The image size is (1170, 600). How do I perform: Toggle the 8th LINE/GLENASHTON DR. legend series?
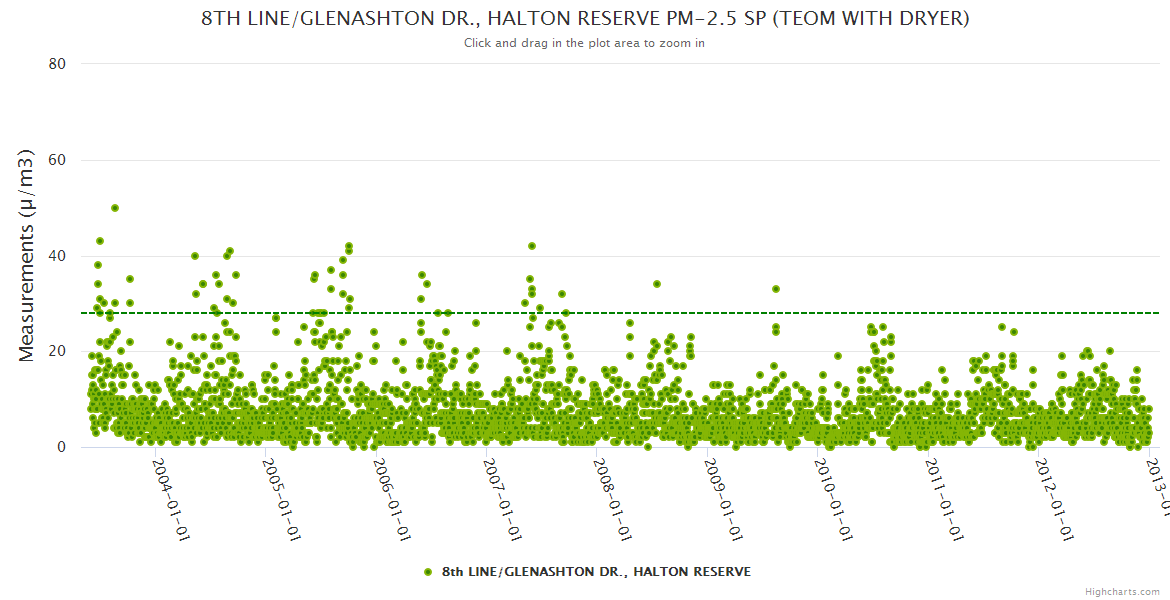595,571
